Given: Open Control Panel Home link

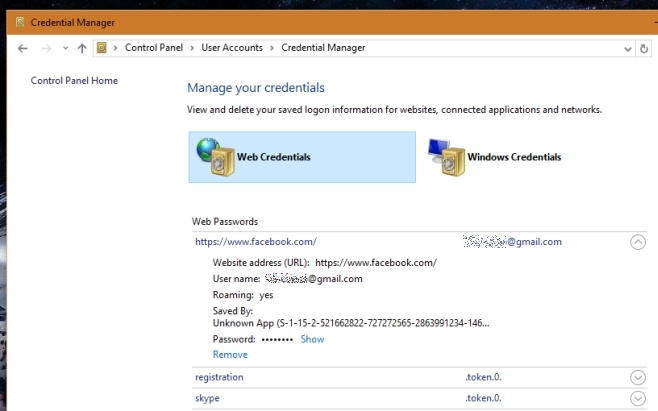Looking at the screenshot, I should coord(74,81).
